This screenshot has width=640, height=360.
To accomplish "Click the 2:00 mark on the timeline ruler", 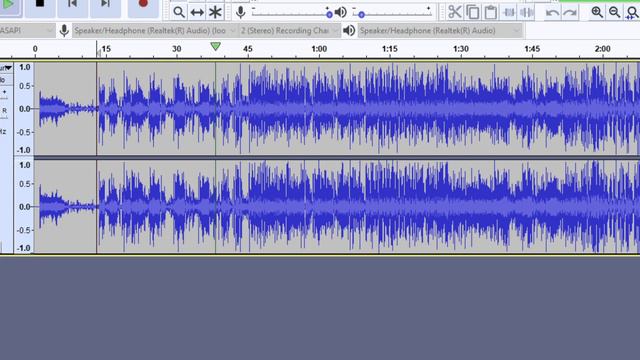I will coord(602,49).
